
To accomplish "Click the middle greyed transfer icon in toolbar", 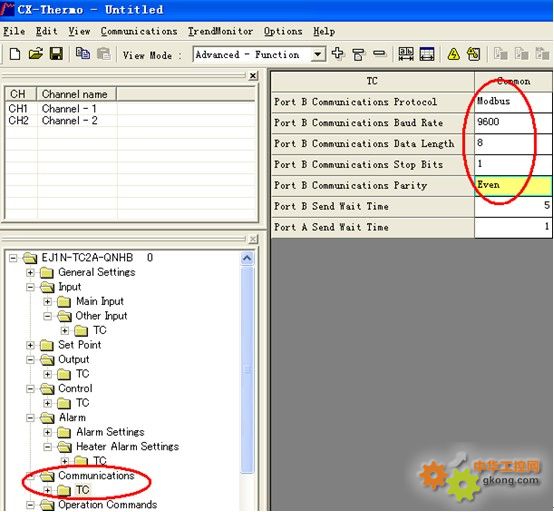I will tap(521, 54).
